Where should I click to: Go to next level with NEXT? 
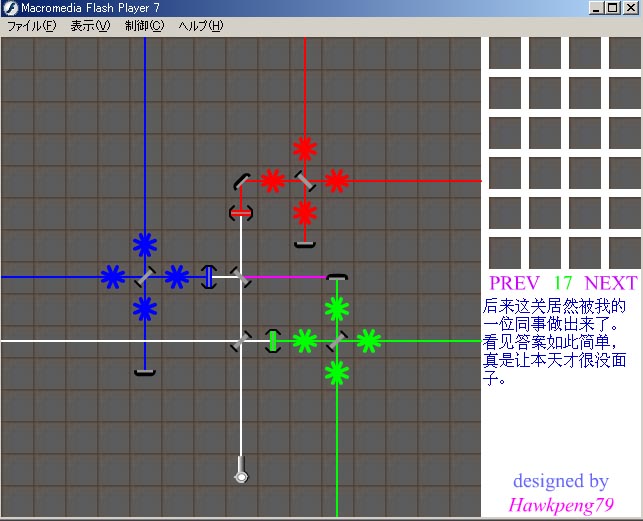click(611, 283)
